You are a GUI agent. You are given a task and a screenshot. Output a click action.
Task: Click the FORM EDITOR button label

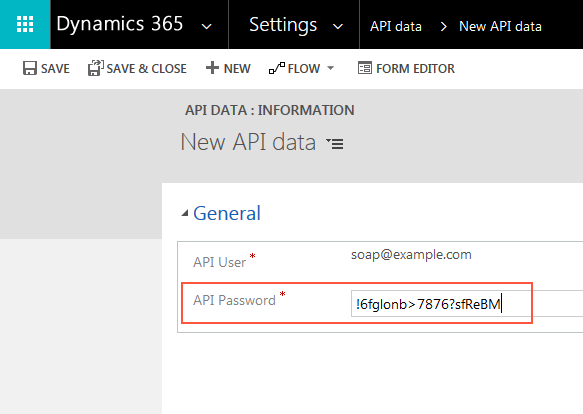pyautogui.click(x=415, y=69)
